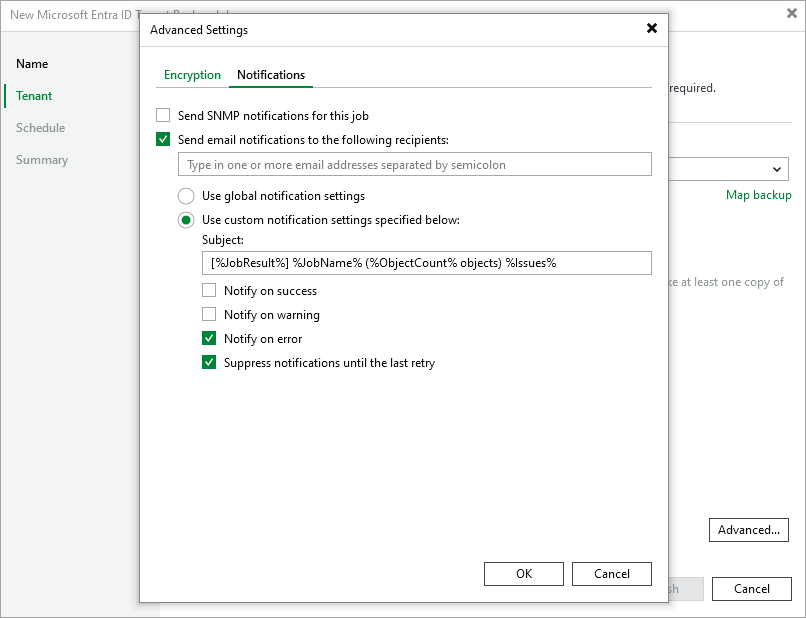Enable Notify on warning

(209, 314)
